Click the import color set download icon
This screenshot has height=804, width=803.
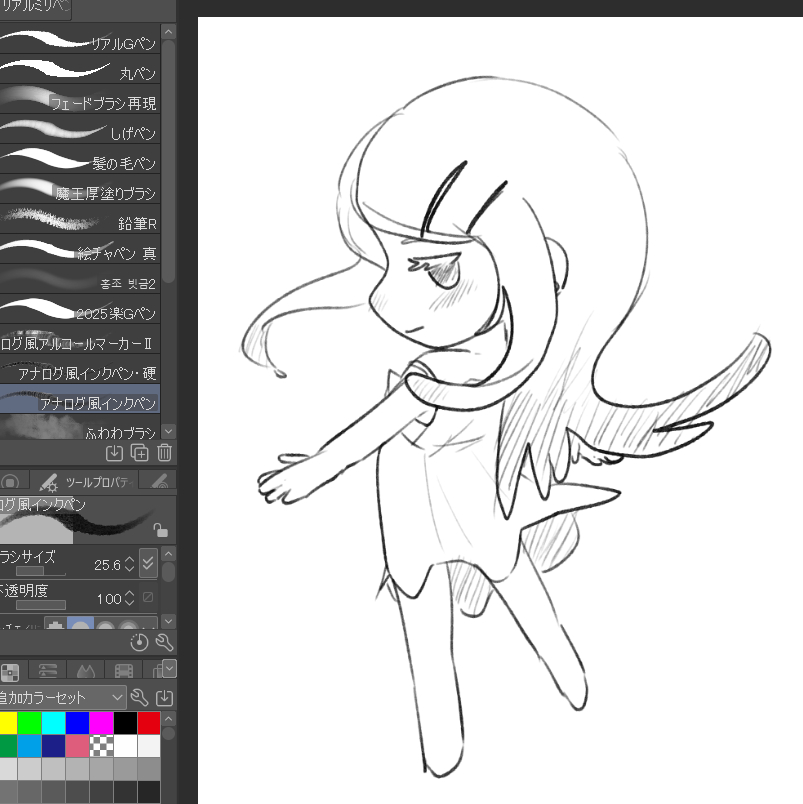tap(165, 697)
